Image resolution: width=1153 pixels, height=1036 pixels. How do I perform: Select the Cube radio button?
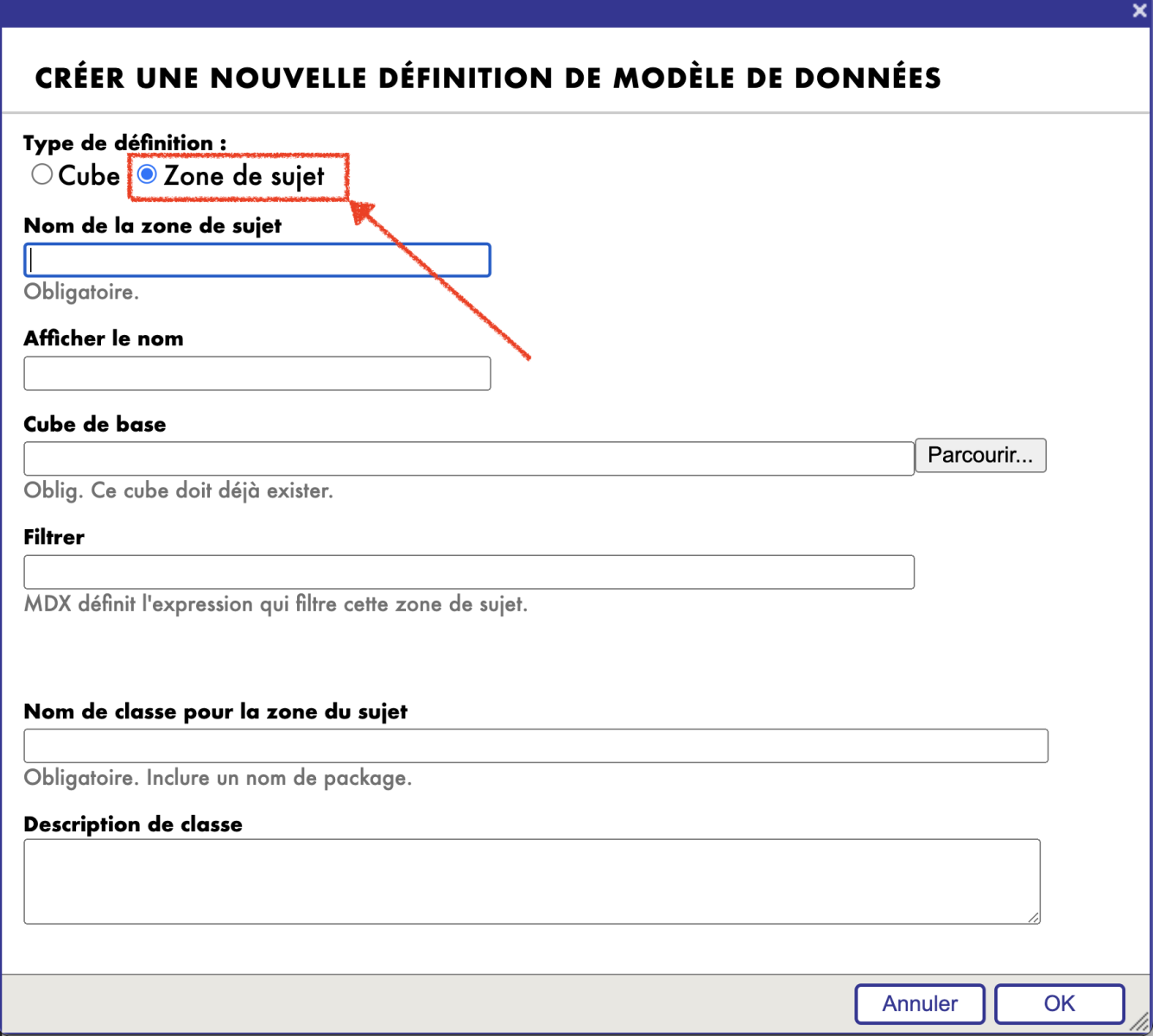point(42,174)
